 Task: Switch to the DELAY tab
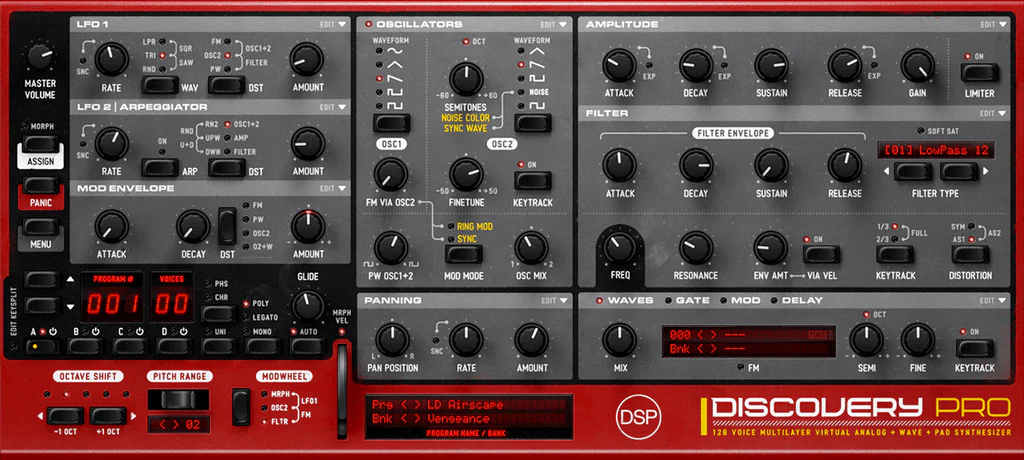point(797,301)
